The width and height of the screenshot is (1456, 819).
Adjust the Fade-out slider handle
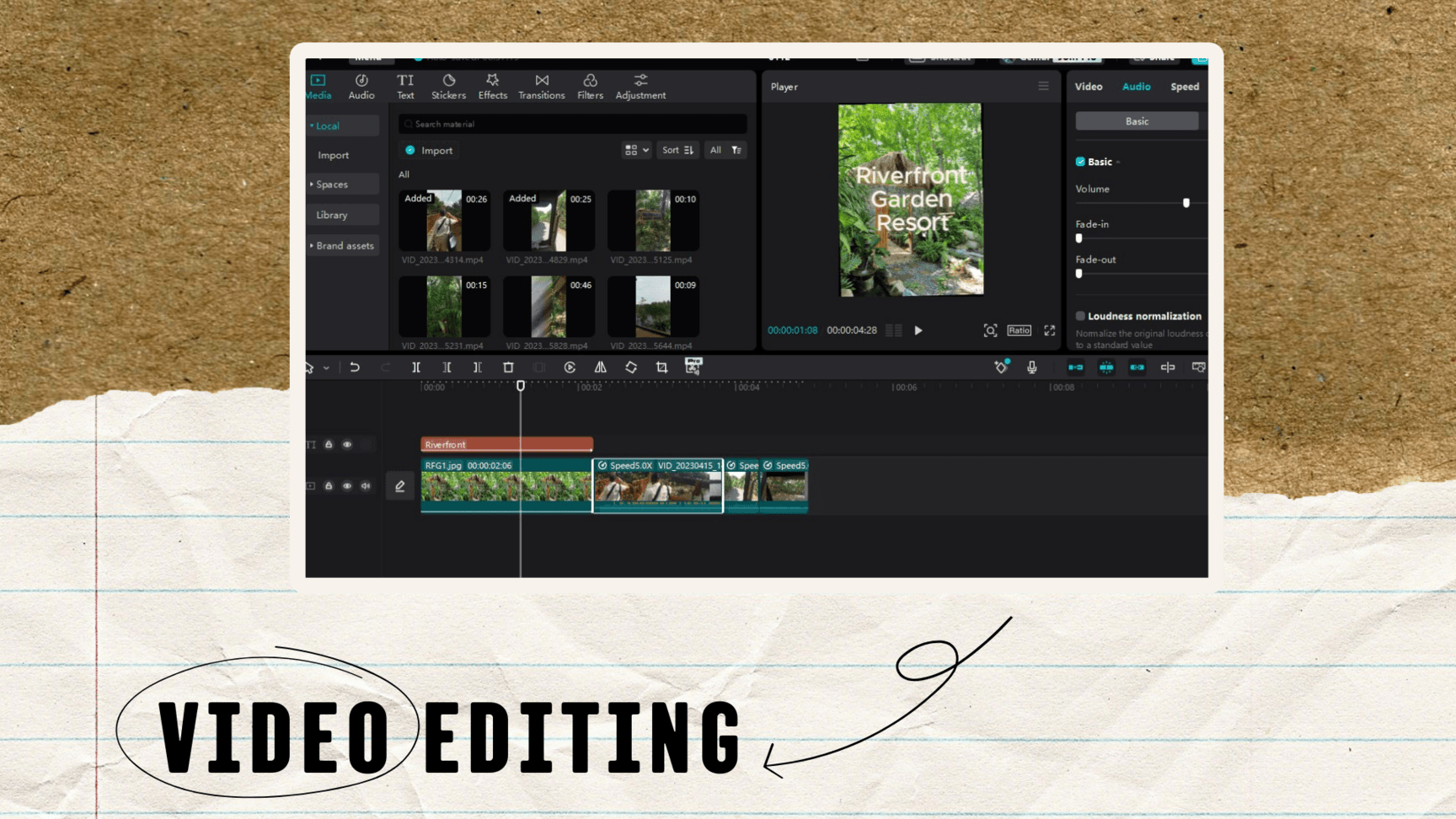point(1079,274)
